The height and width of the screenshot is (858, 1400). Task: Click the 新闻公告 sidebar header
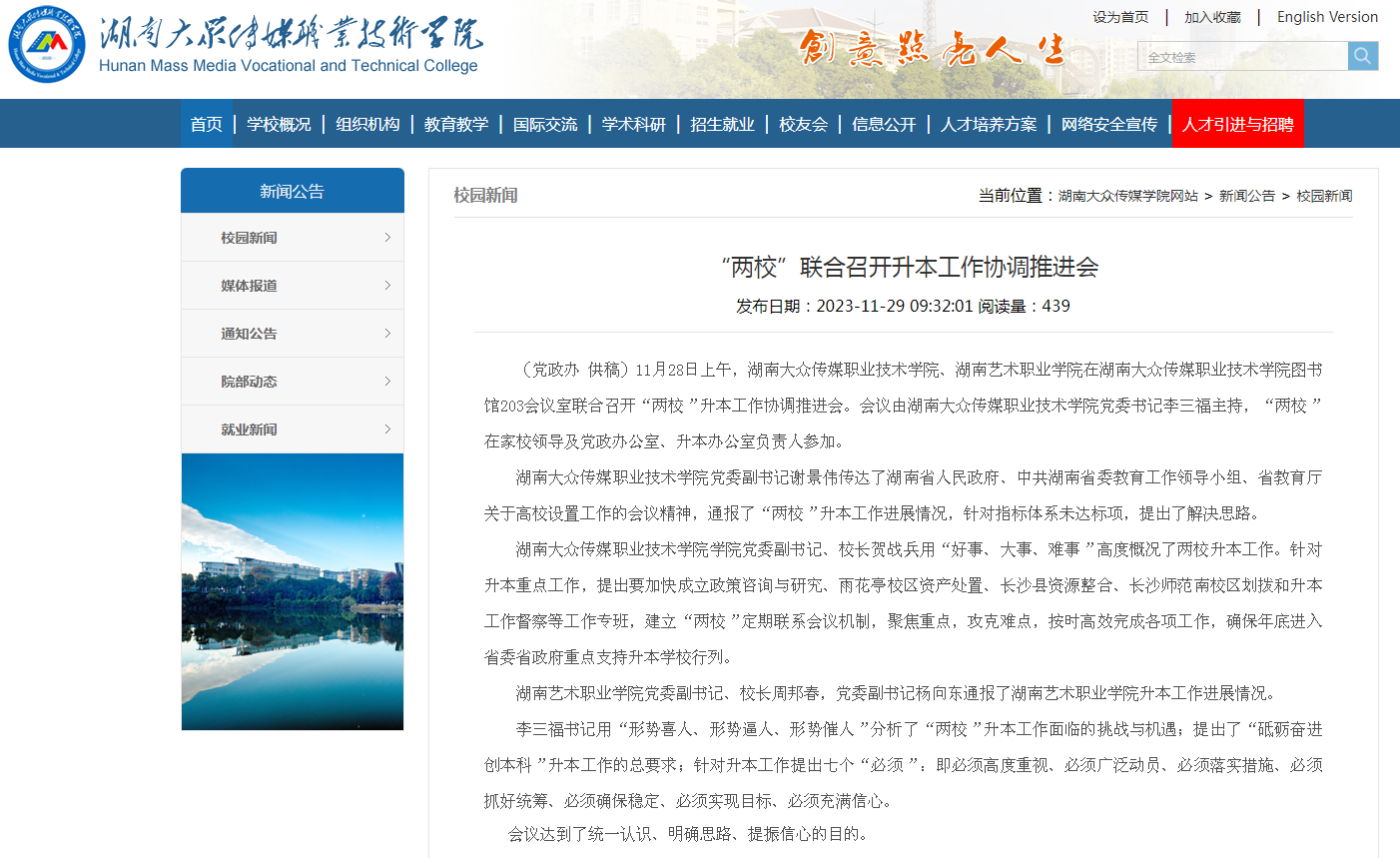[x=292, y=190]
